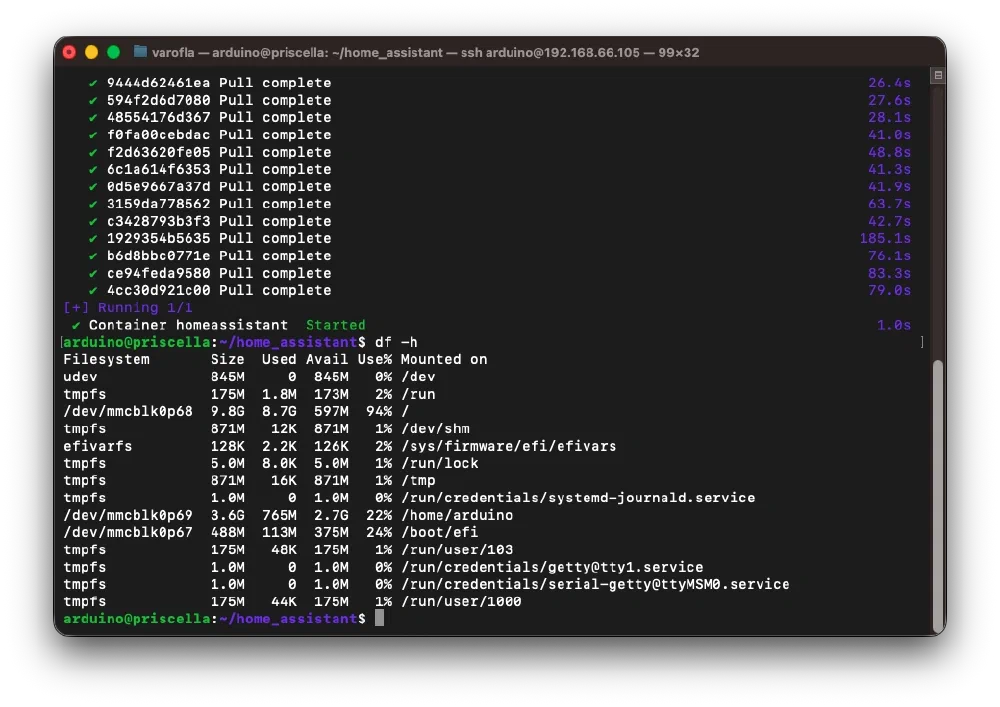
Task: Click the /boot/efi mount path
Action: click(x=439, y=532)
